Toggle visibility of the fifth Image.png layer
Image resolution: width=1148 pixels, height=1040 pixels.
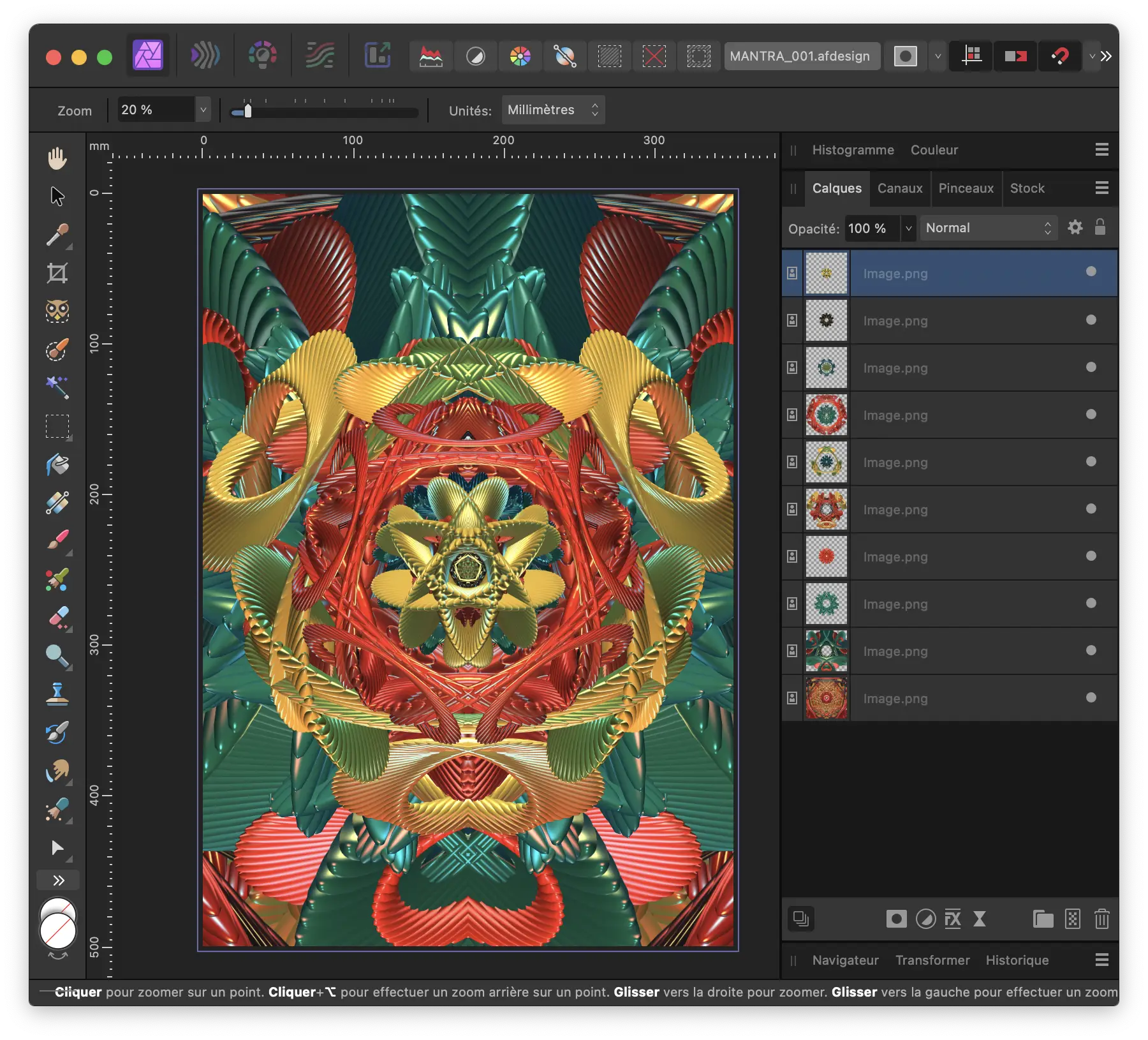(1091, 461)
